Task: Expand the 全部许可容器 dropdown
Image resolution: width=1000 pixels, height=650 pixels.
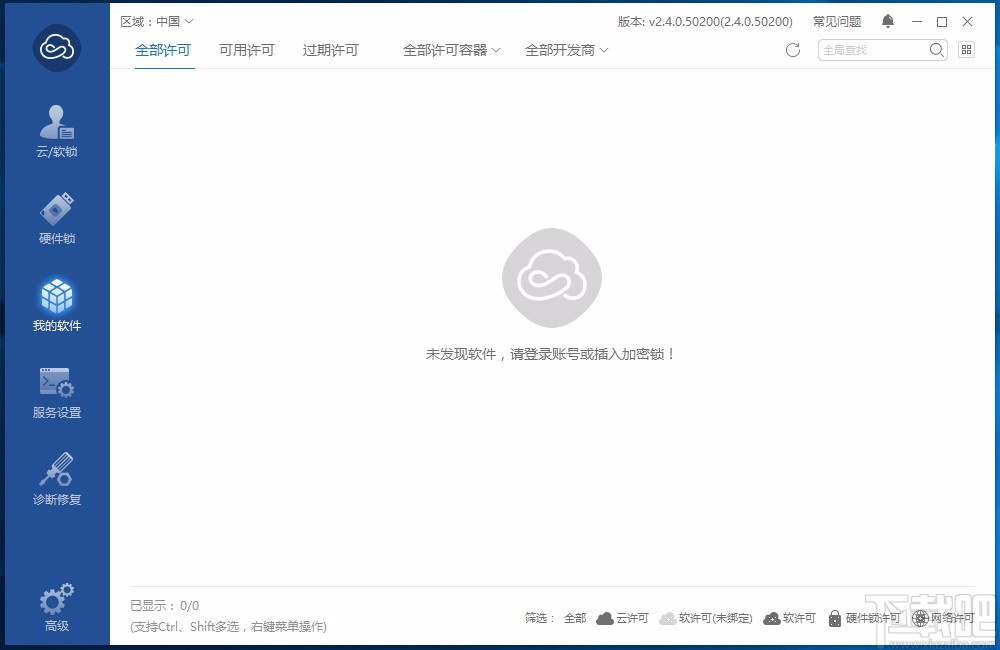Action: tap(451, 47)
